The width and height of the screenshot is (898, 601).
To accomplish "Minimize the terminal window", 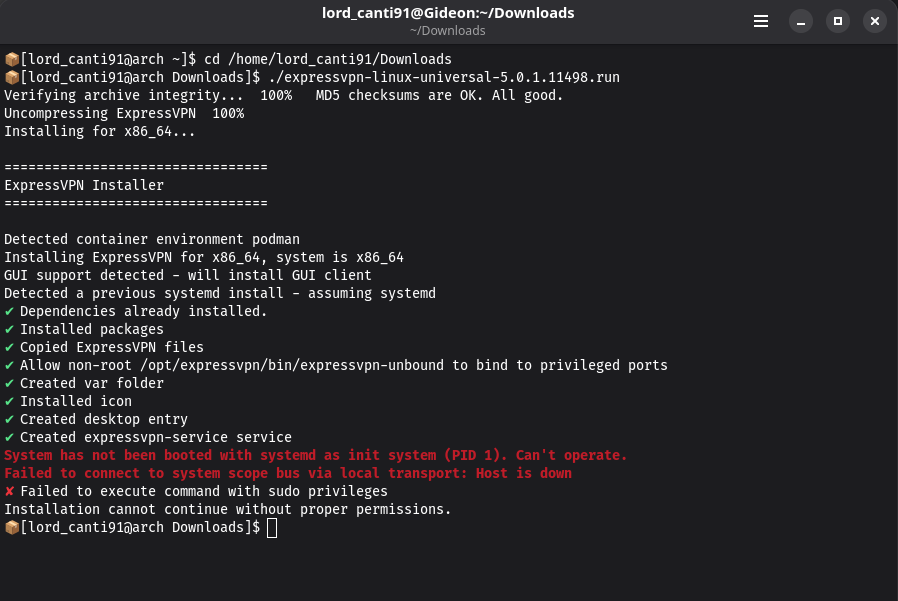I will (800, 21).
